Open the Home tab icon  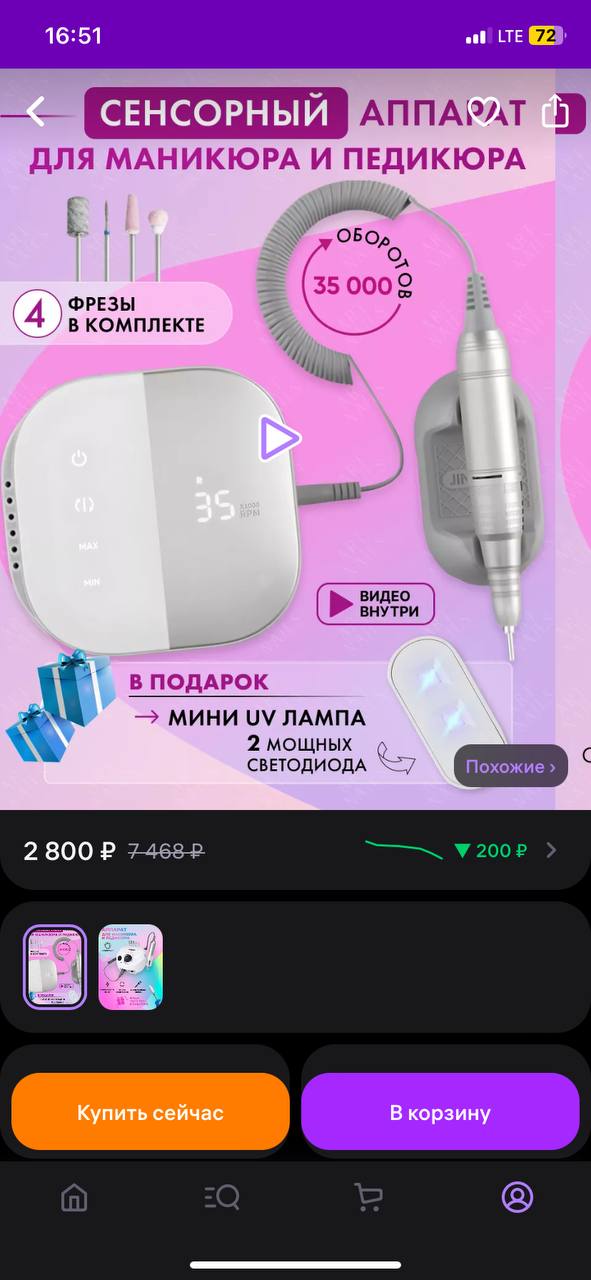(x=74, y=1197)
